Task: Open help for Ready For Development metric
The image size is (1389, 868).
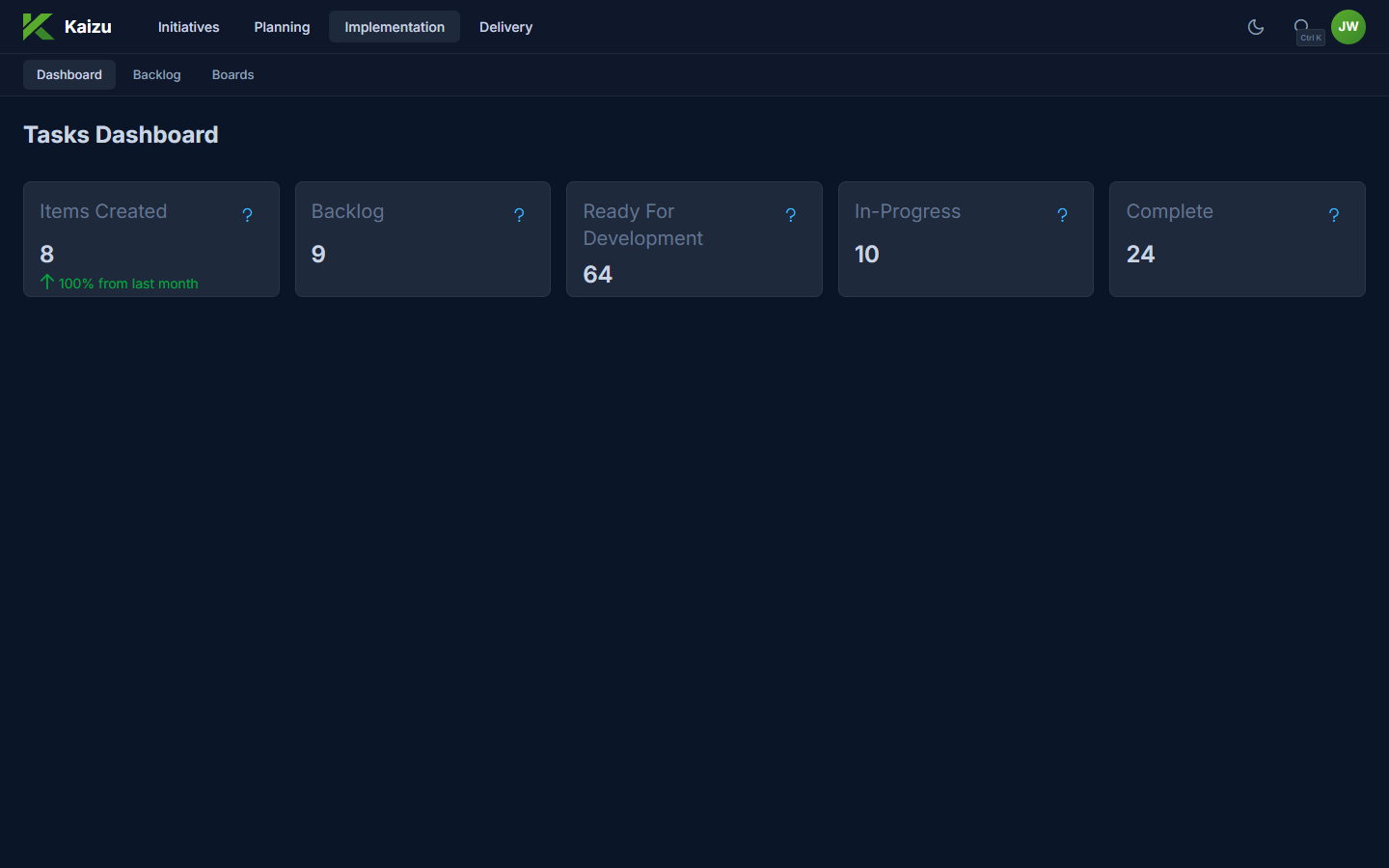Action: click(791, 214)
